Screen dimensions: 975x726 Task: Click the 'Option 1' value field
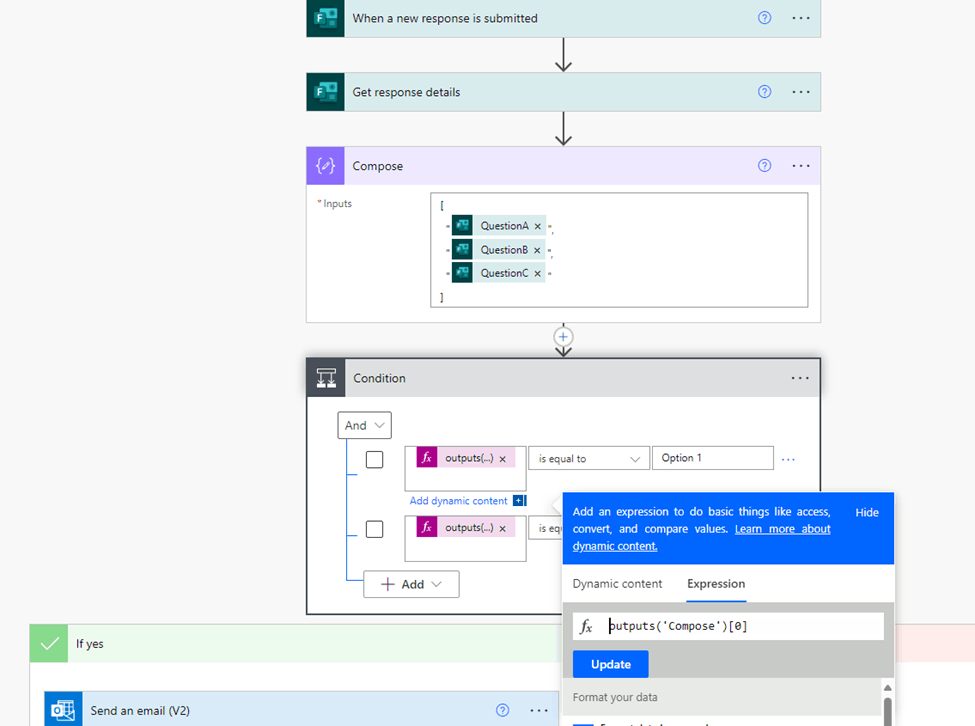tap(713, 458)
